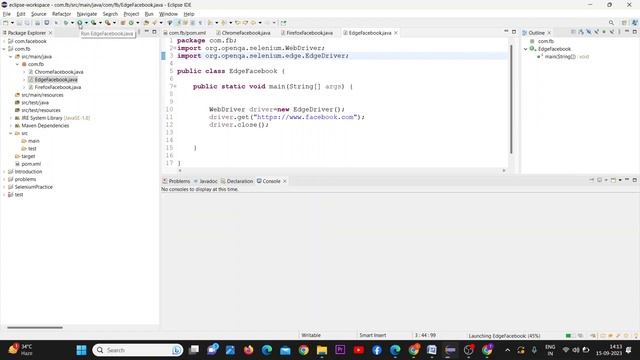Image resolution: width=640 pixels, height=360 pixels.
Task: Click the Facebook icon in the taskbar
Action: pos(377,350)
